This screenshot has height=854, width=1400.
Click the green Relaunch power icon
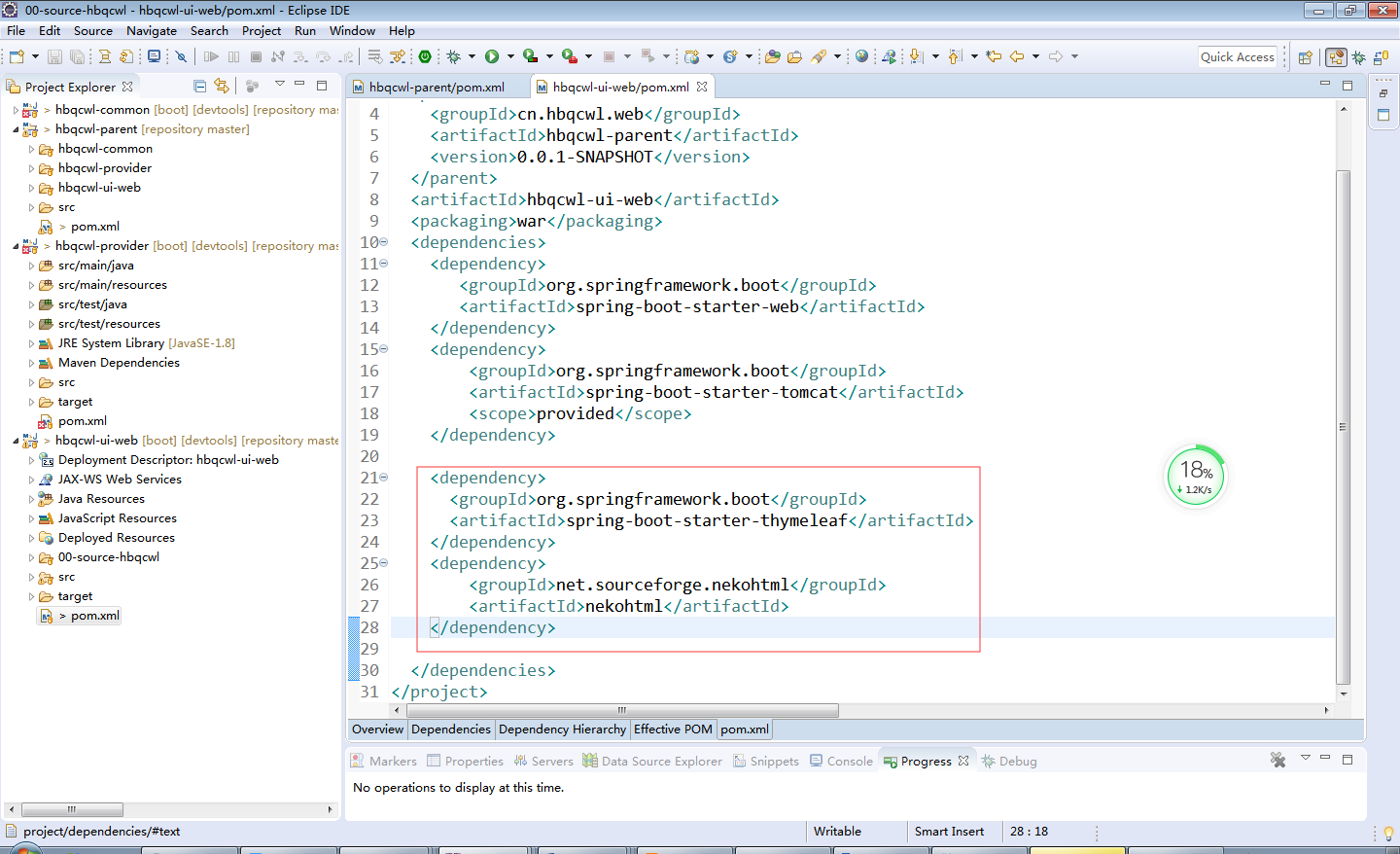pyautogui.click(x=425, y=56)
